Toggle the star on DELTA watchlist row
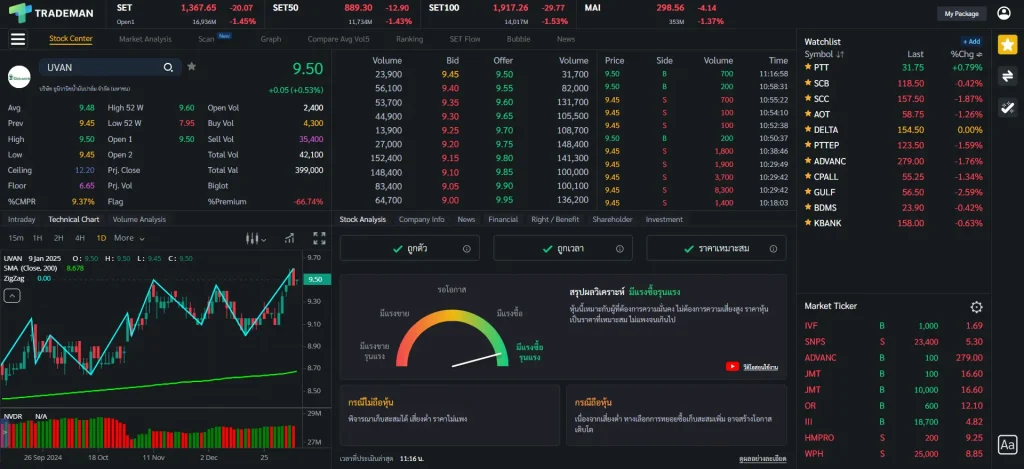Viewport: 1024px width, 469px height. [x=808, y=129]
